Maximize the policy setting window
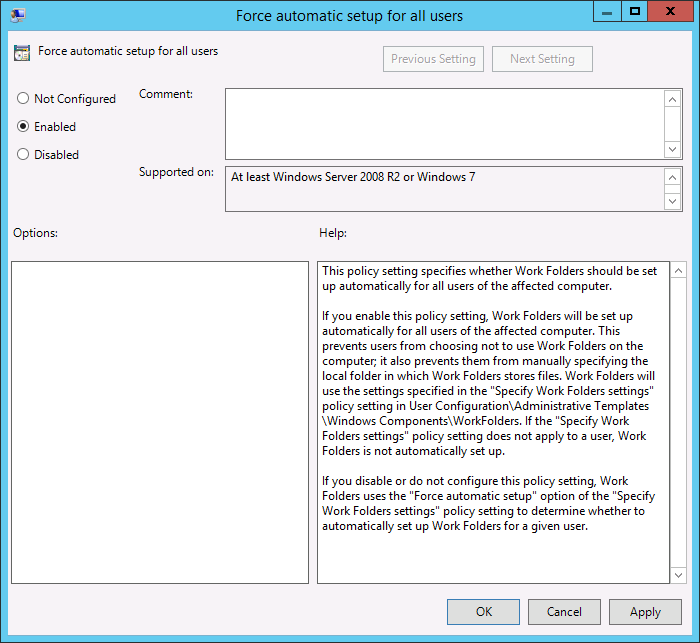The image size is (700, 643). [634, 12]
